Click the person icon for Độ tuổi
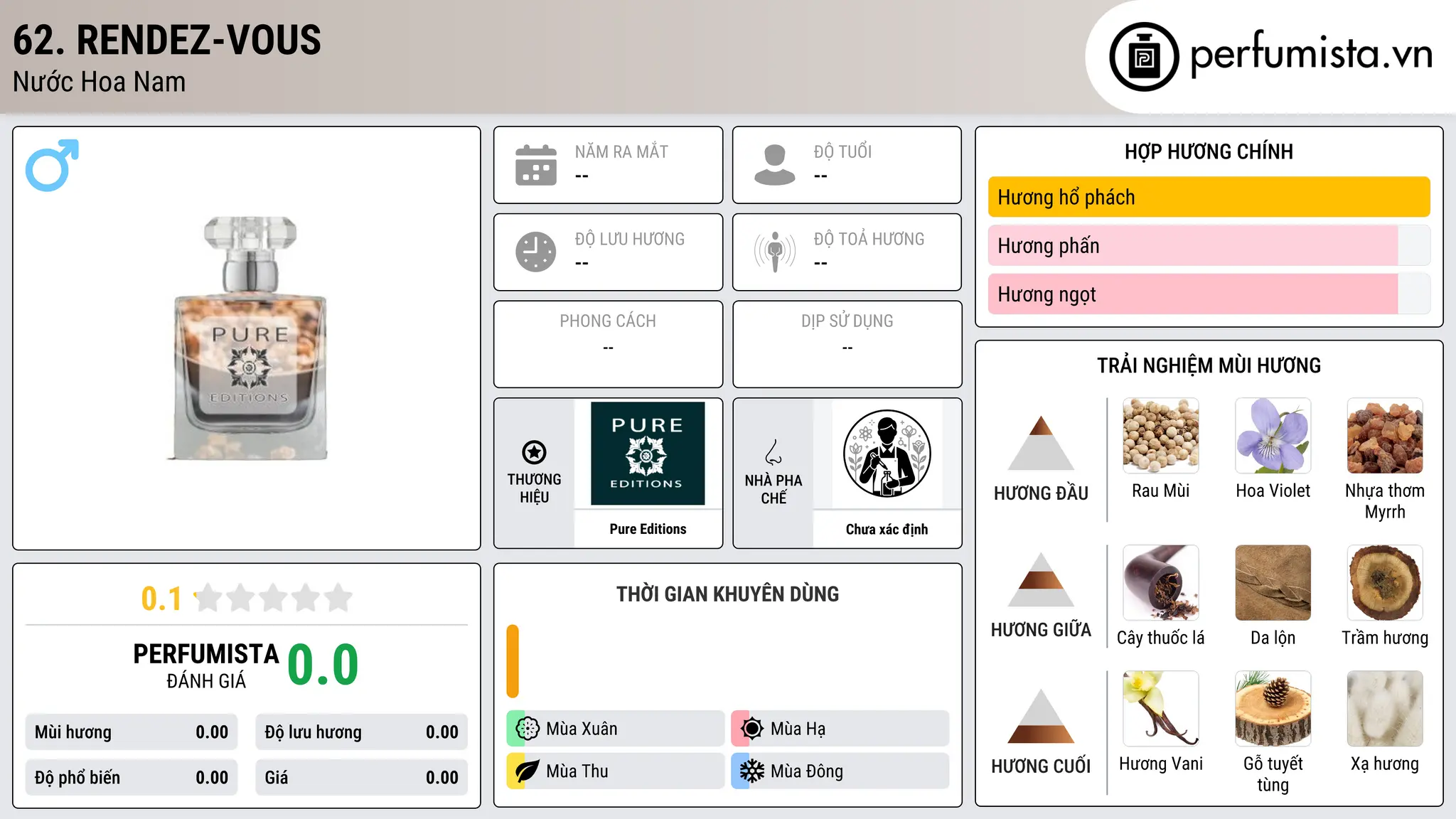Image resolution: width=1456 pixels, height=819 pixels. pos(775,165)
